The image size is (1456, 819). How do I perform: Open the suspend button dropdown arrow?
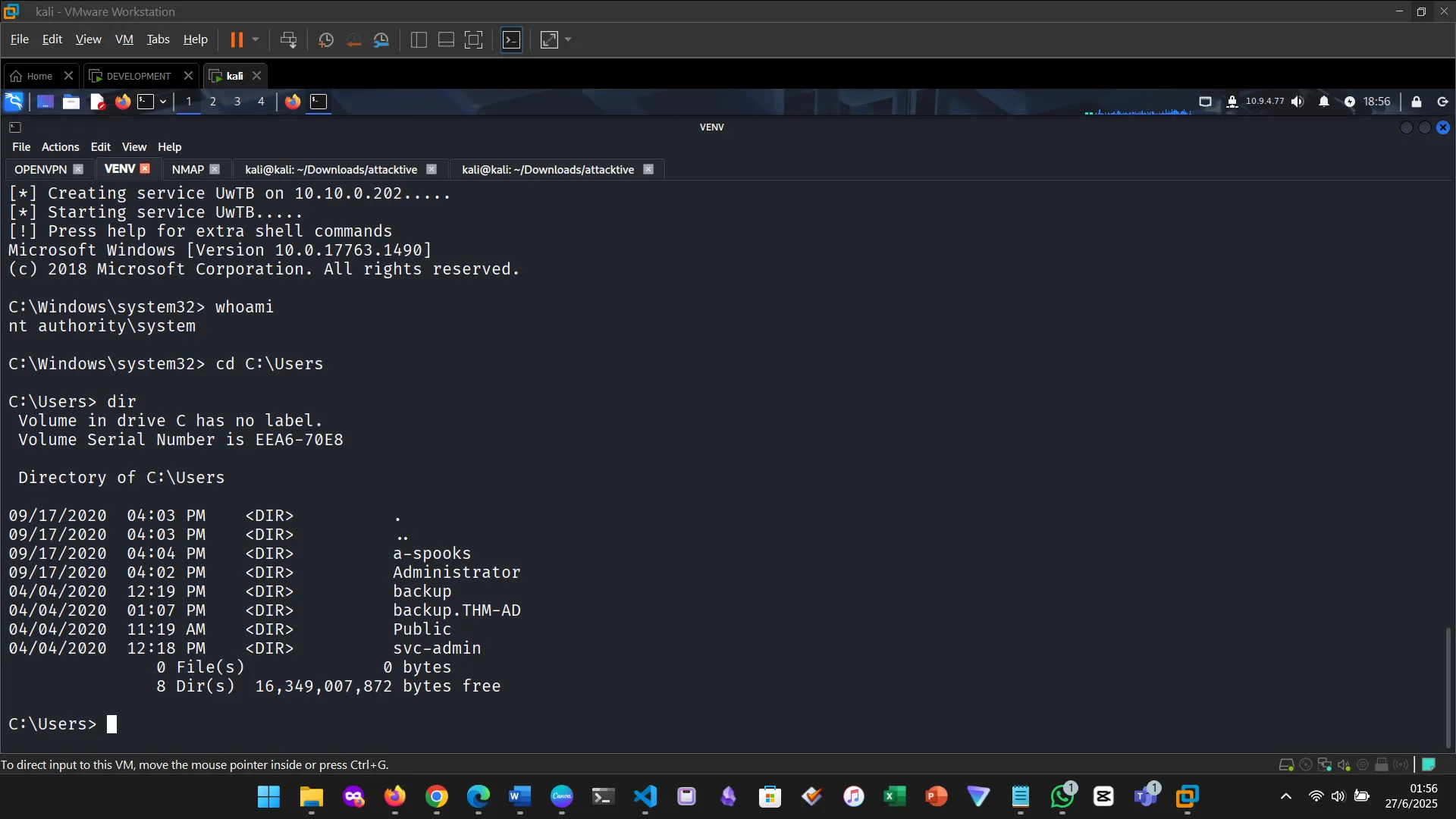[x=256, y=39]
